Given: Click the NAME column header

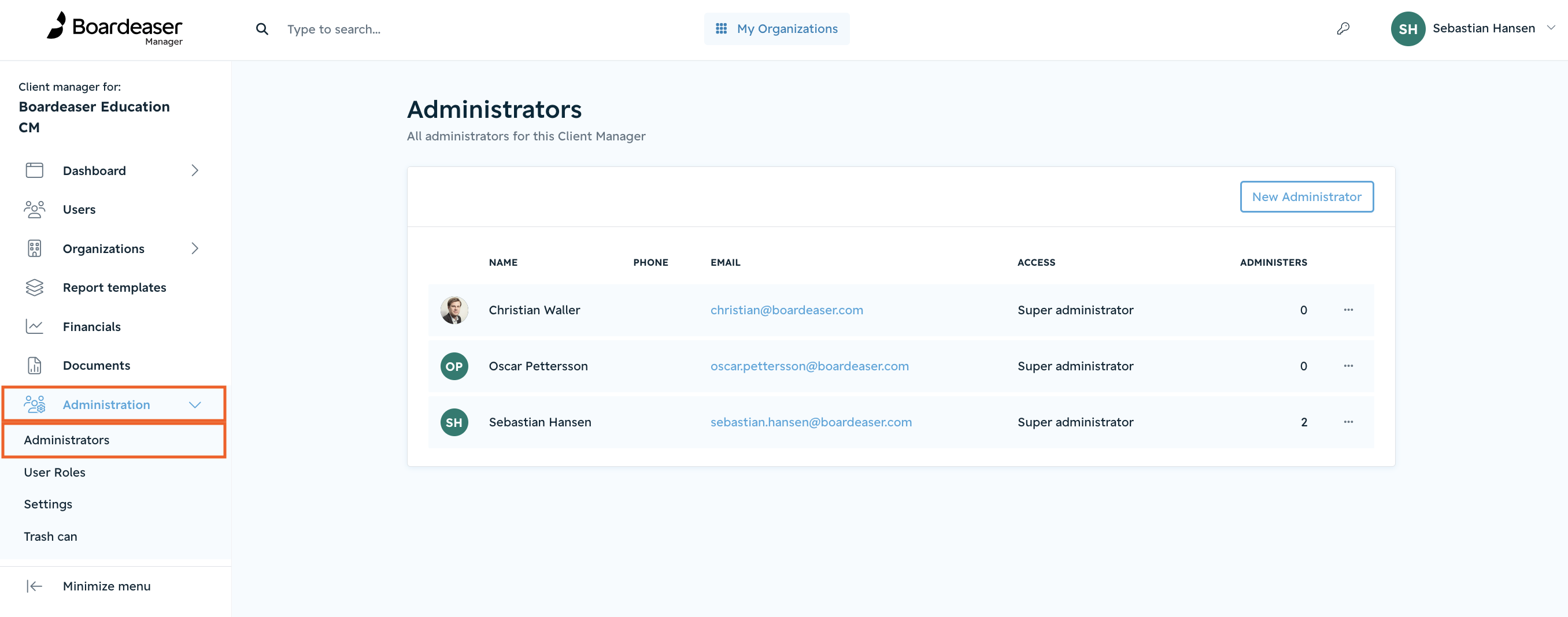Looking at the screenshot, I should 503,262.
